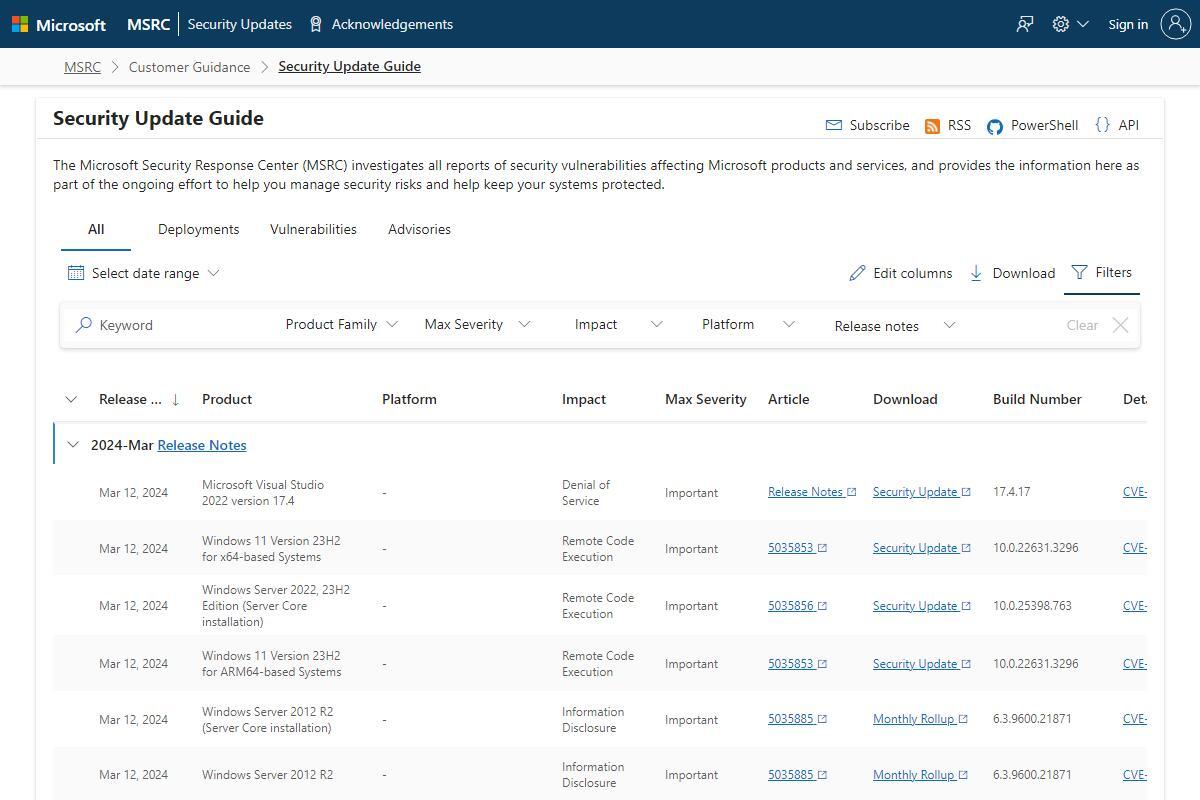Open CVE link in Visual Studio 2022 row
The image size is (1200, 800).
tap(1135, 492)
